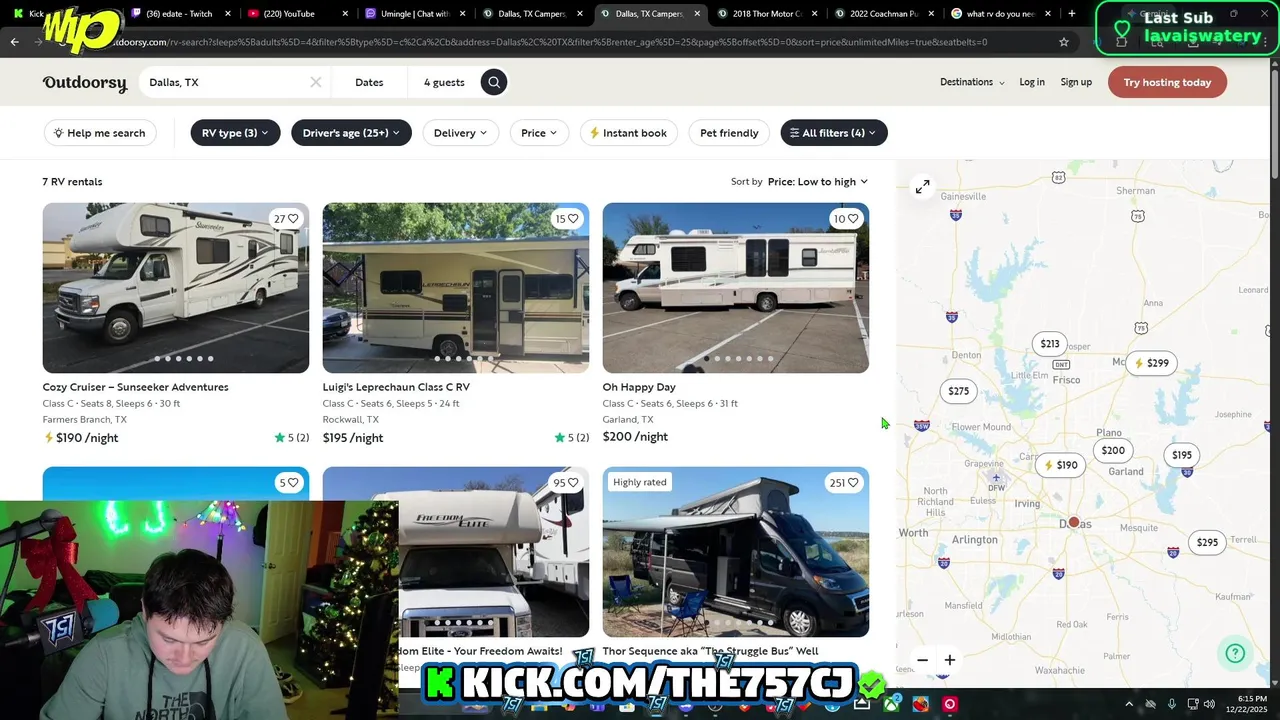Open Cozy Cruiser listing photo
Screen dimensions: 1280x720
tap(176, 288)
